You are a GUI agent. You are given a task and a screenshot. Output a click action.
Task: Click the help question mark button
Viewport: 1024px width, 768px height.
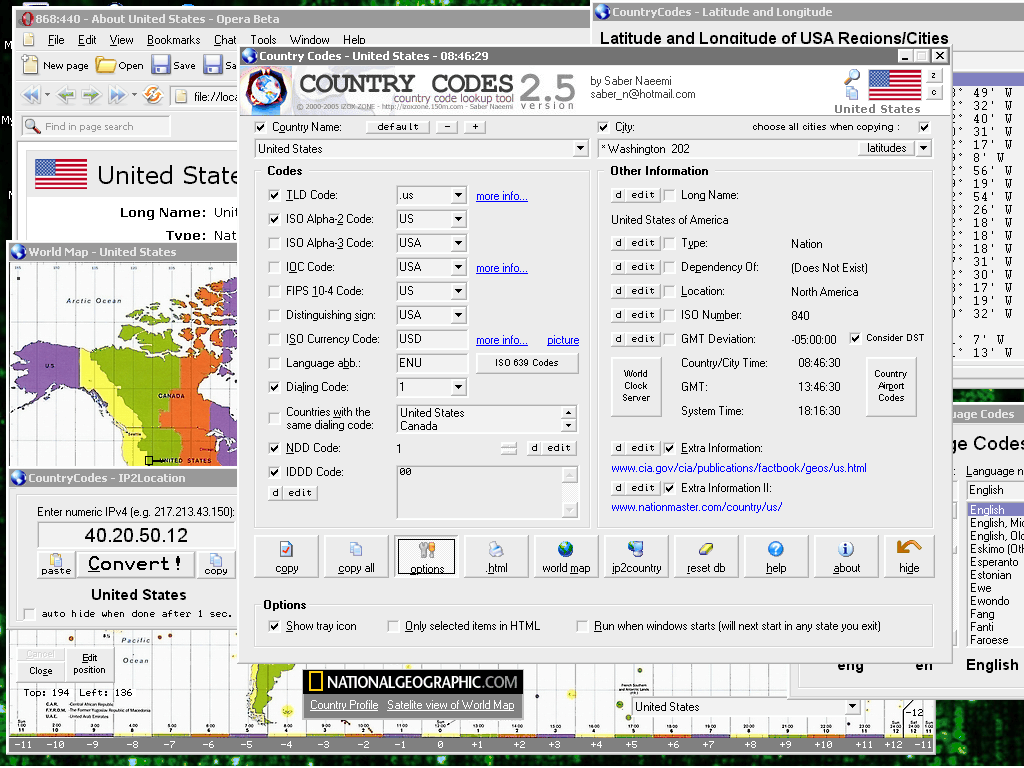pos(776,556)
